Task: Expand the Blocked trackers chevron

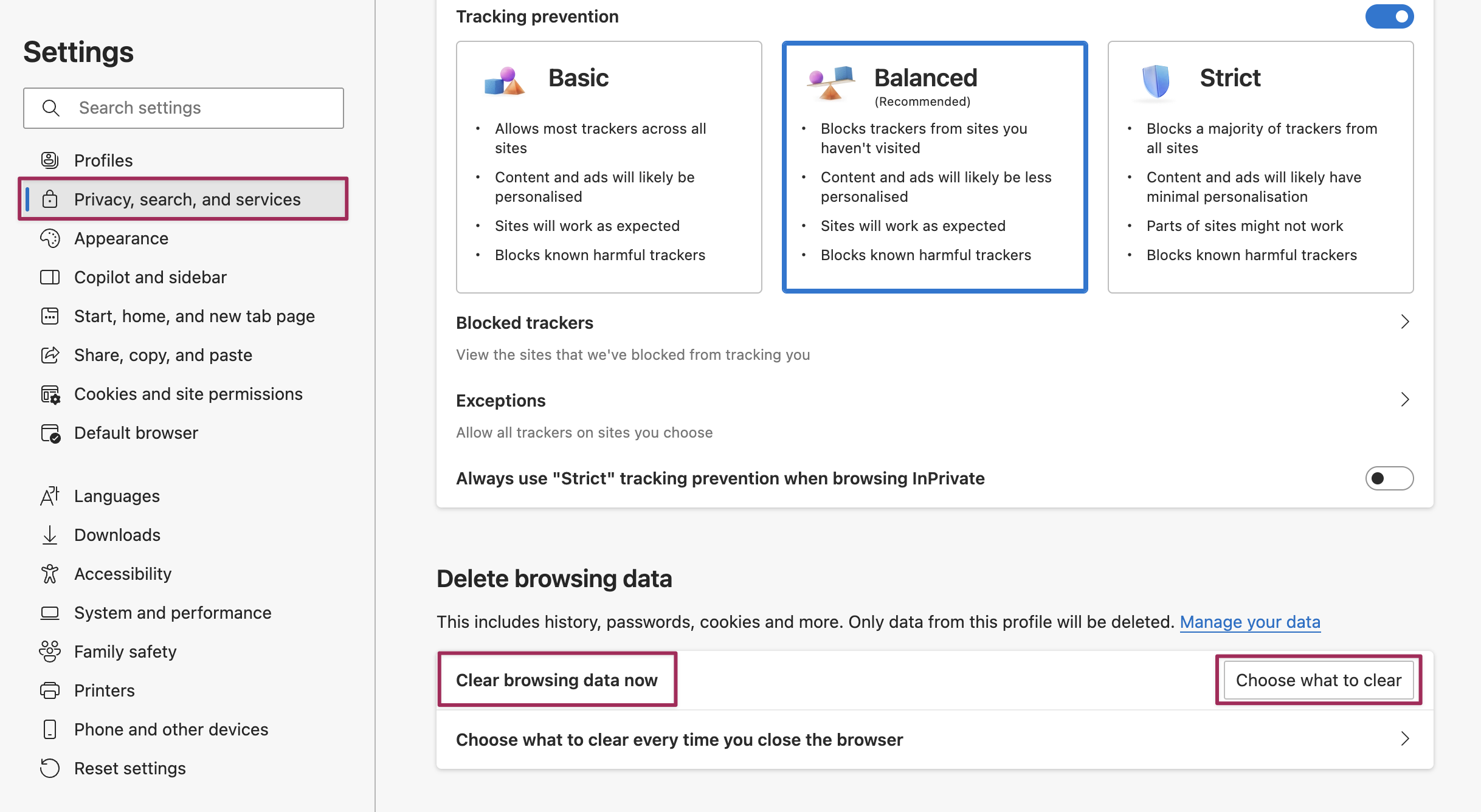Action: (1405, 322)
